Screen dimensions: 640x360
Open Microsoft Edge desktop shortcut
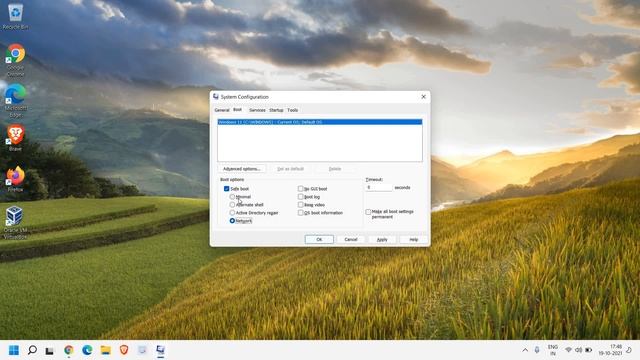(16, 100)
